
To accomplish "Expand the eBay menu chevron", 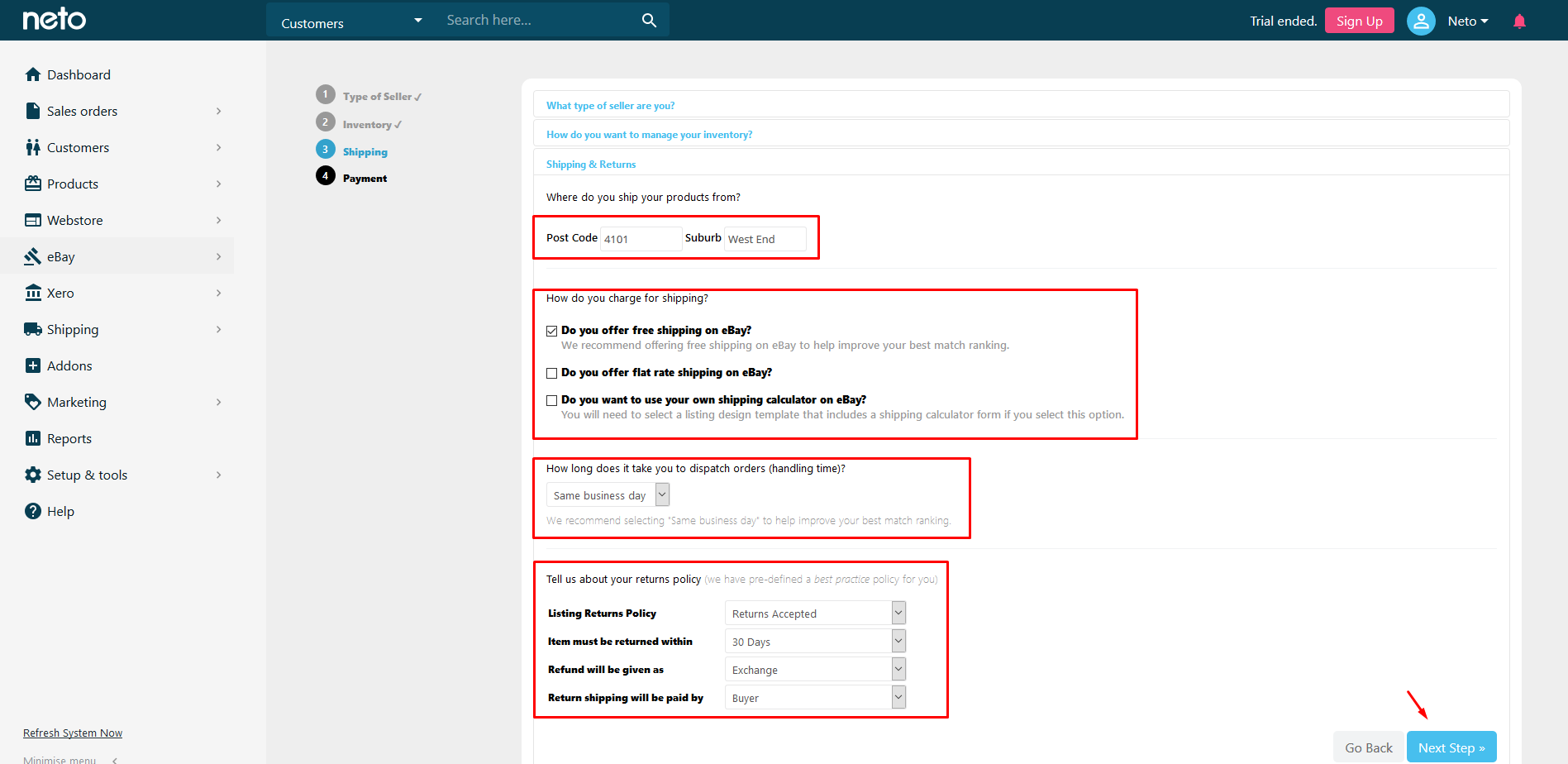I will tap(218, 256).
